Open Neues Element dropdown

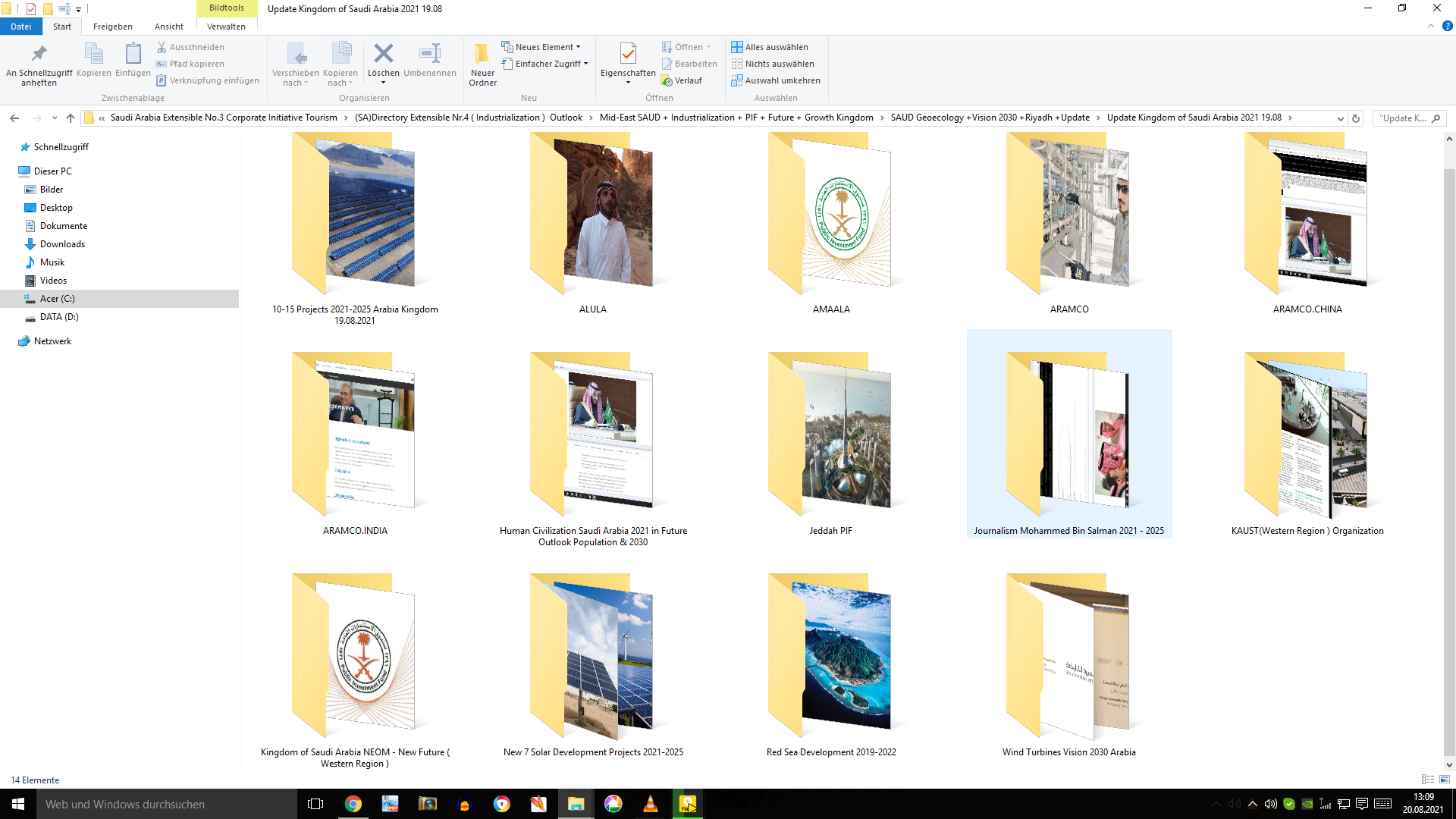541,47
